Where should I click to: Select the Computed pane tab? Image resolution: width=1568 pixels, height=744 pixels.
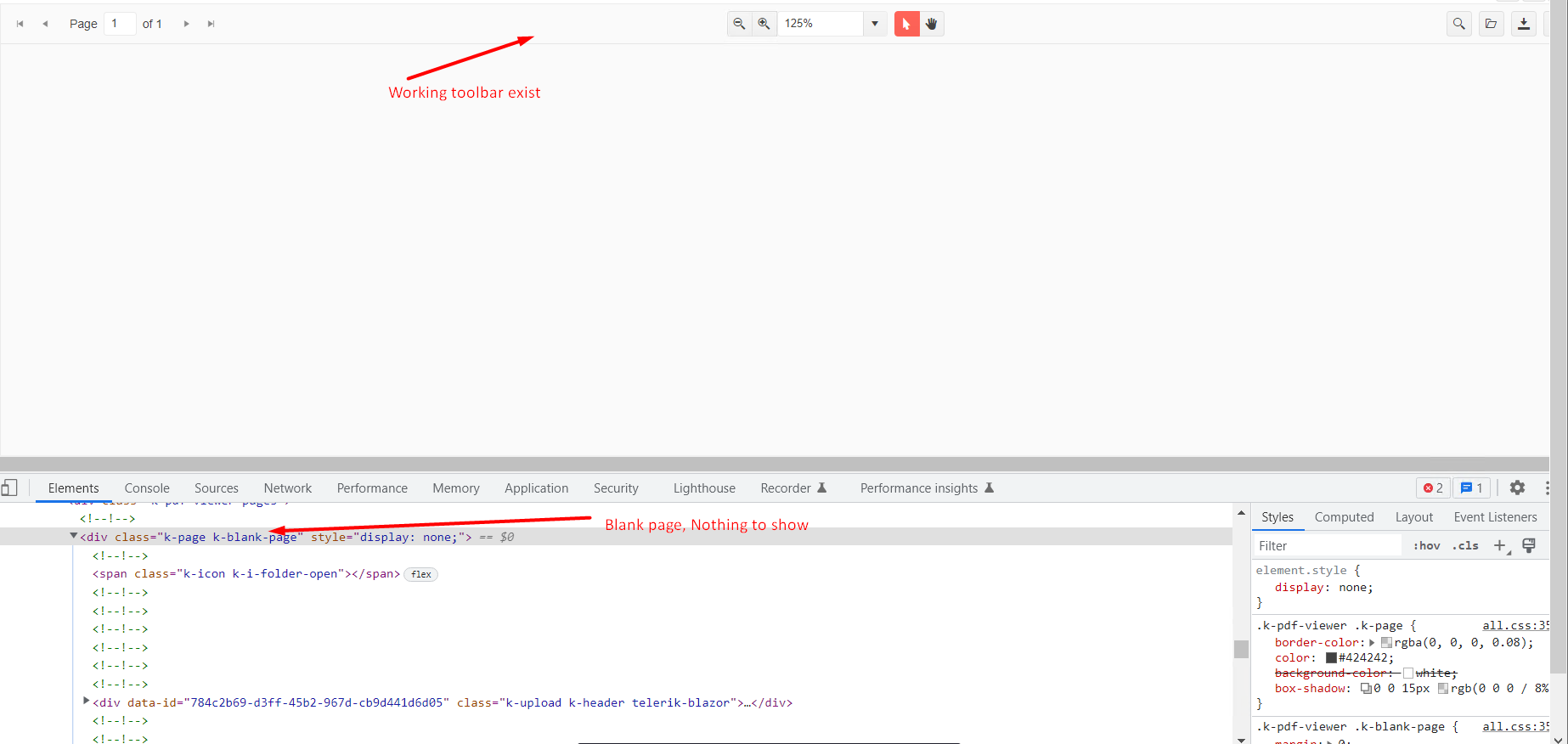pos(1344,517)
